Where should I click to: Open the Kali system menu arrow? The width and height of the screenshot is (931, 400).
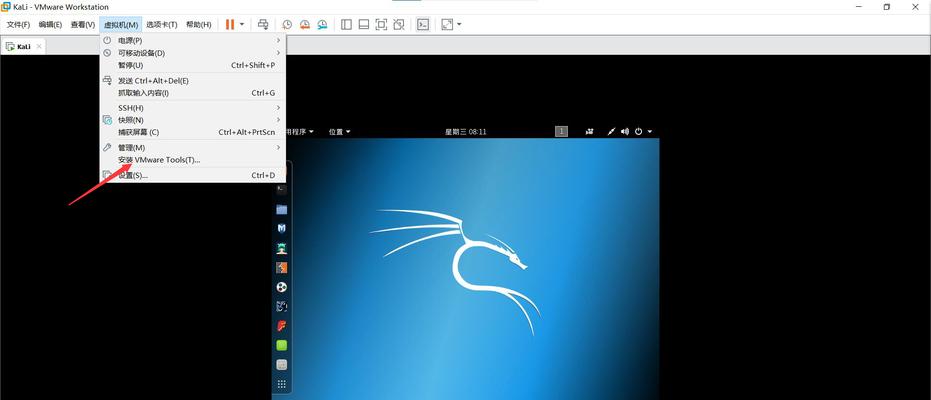[650, 132]
